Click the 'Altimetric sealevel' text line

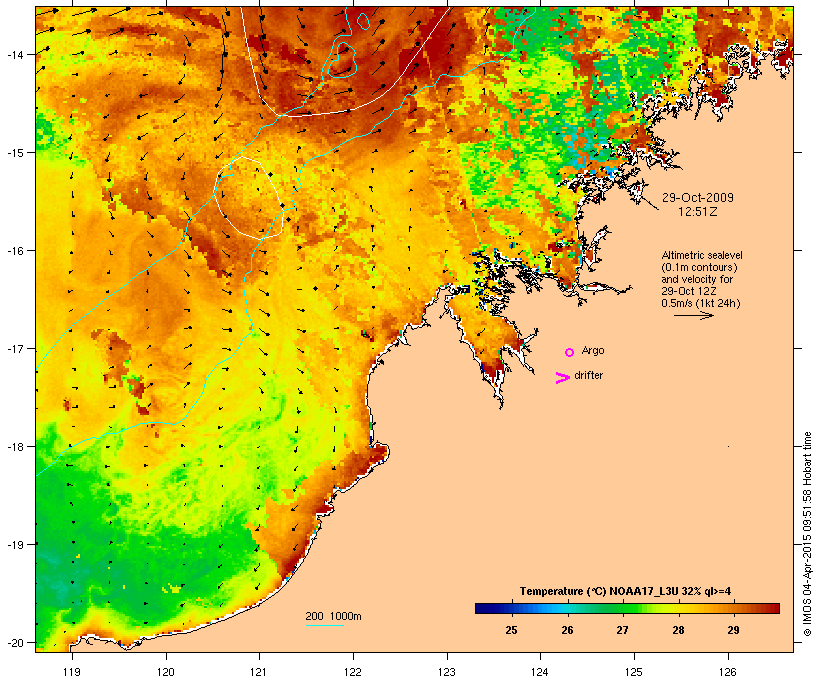[702, 255]
